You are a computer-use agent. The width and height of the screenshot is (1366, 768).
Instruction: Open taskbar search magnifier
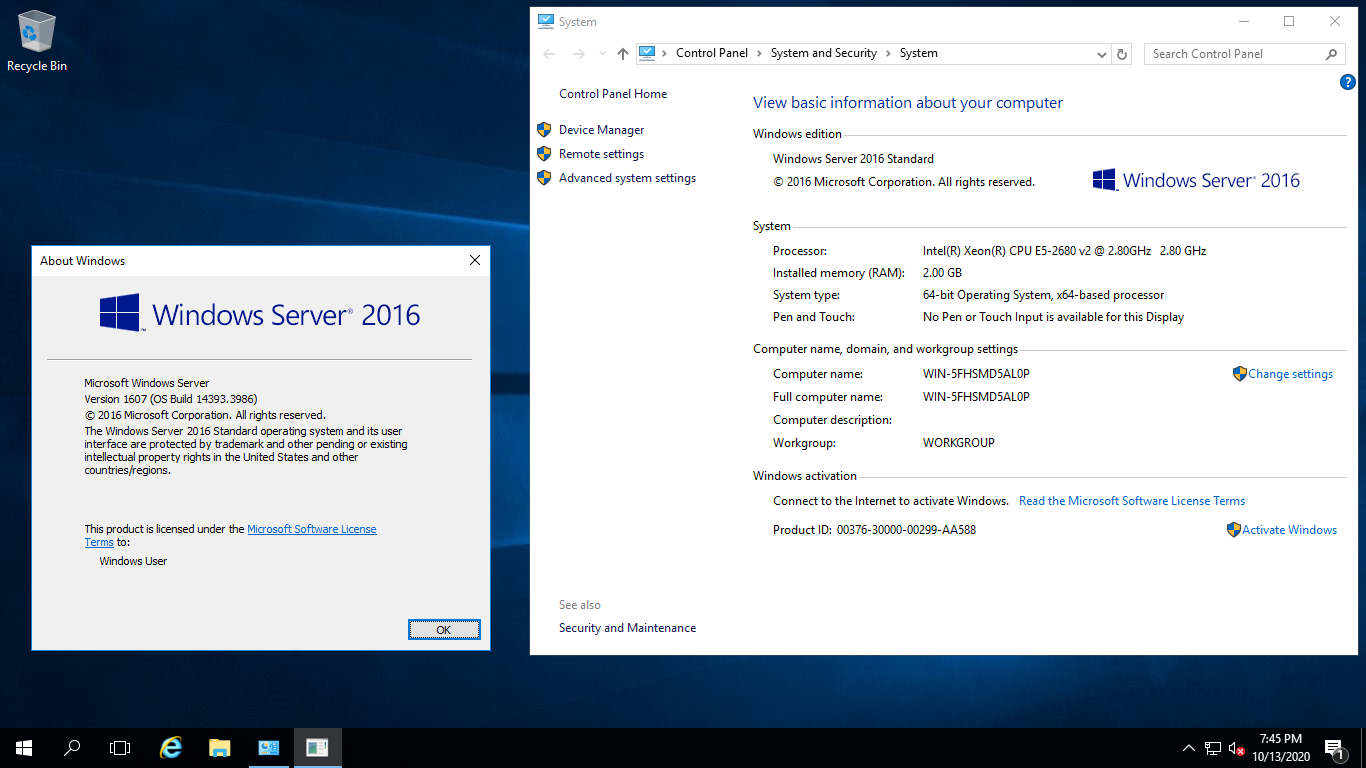[72, 747]
